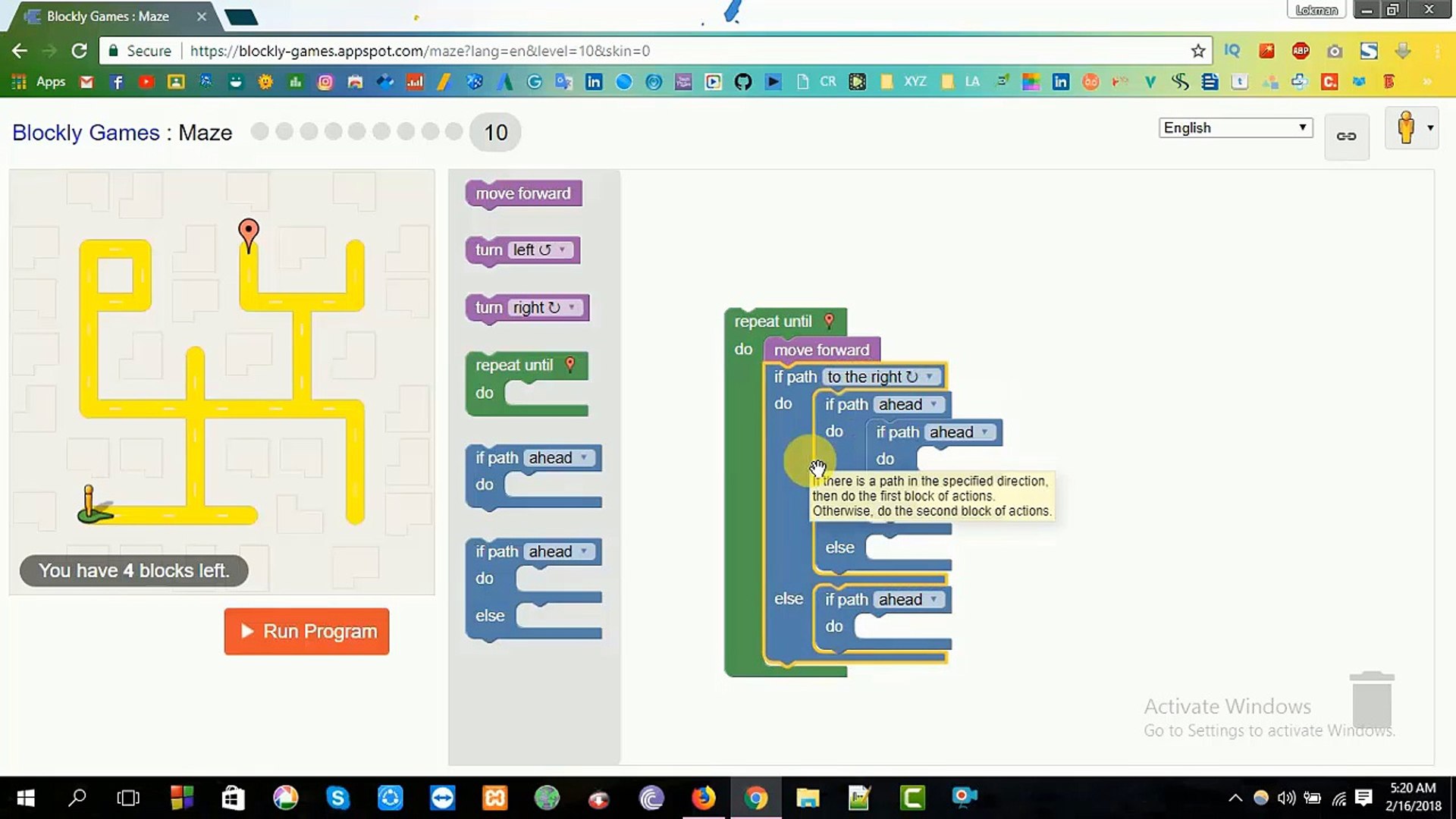Select the Blockly Games : Maze browser tab
The height and width of the screenshot is (819, 1456).
coord(108,16)
